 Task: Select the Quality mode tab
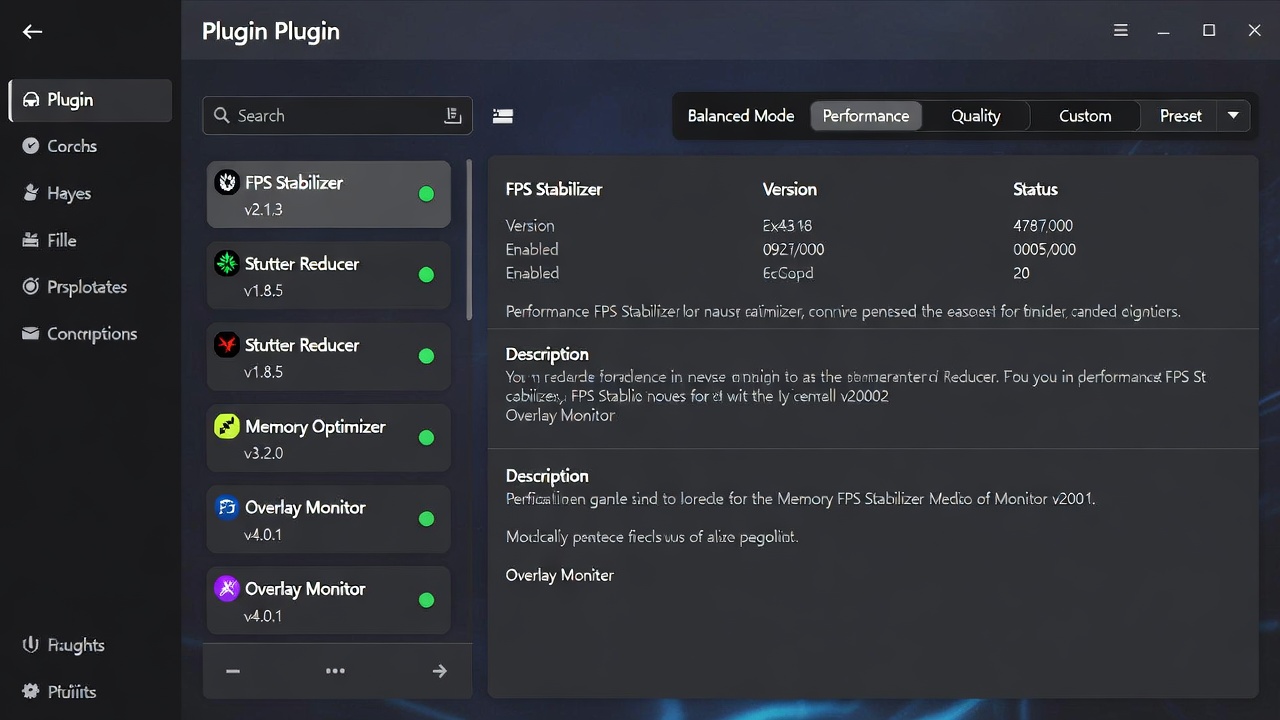tap(976, 116)
